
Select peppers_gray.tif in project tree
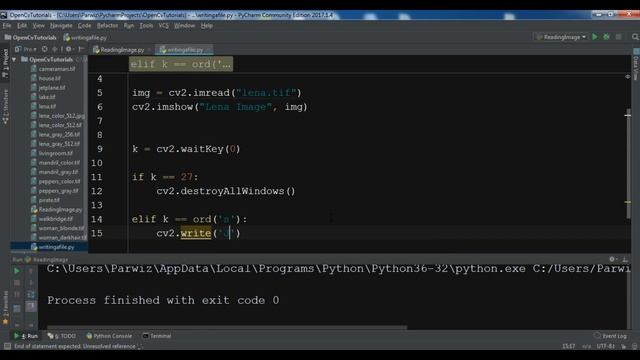click(59, 191)
